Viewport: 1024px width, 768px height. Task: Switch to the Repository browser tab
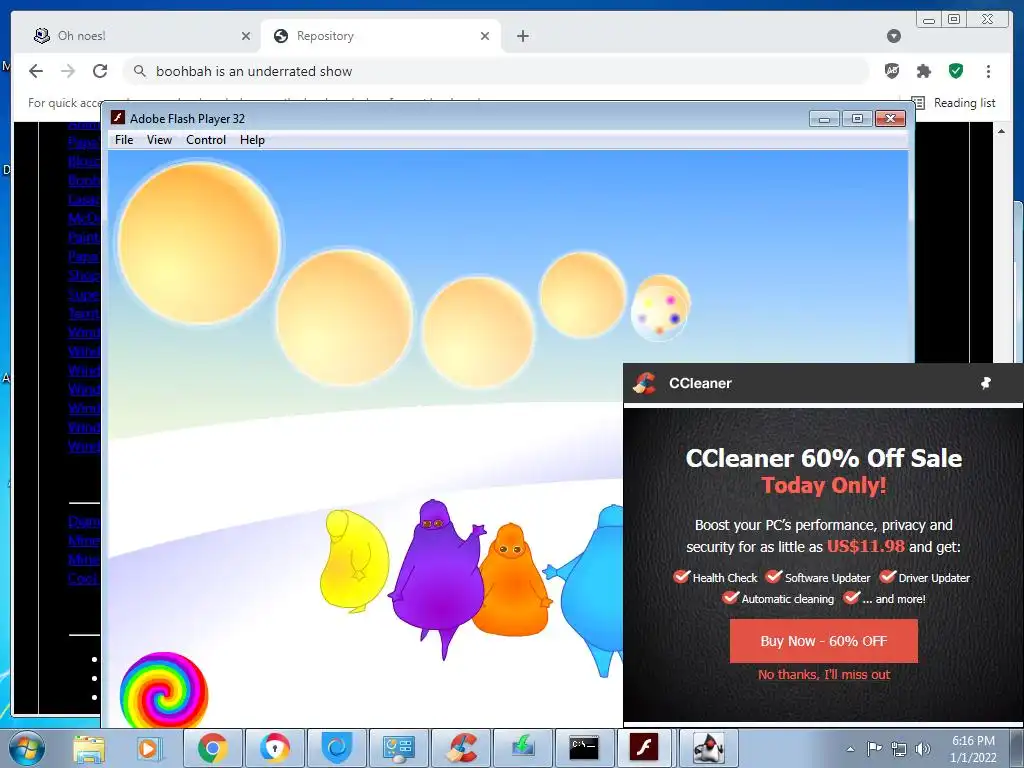(381, 36)
